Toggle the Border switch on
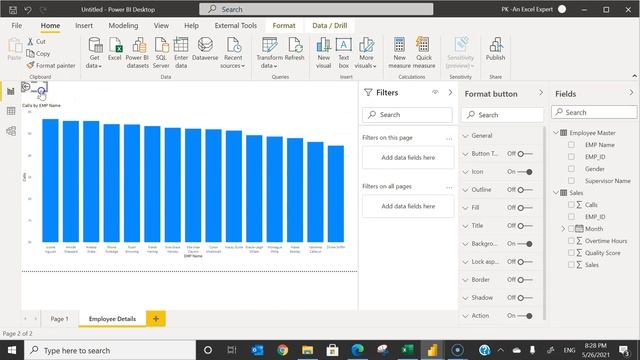 click(x=525, y=280)
